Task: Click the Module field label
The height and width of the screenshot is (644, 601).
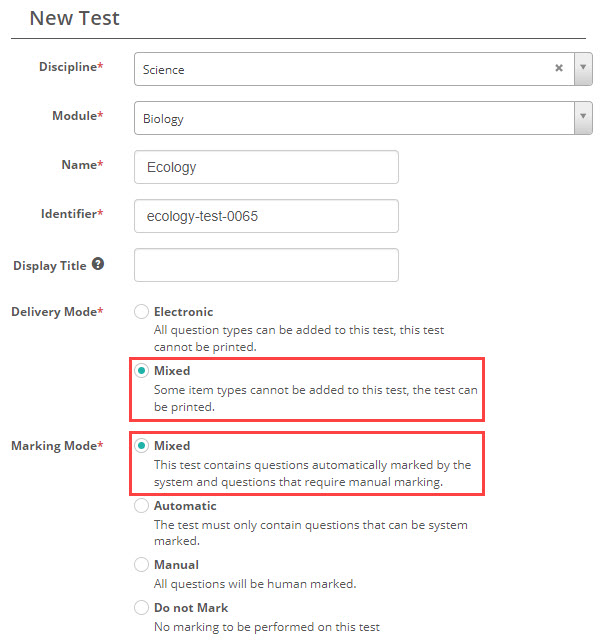Action: click(76, 116)
